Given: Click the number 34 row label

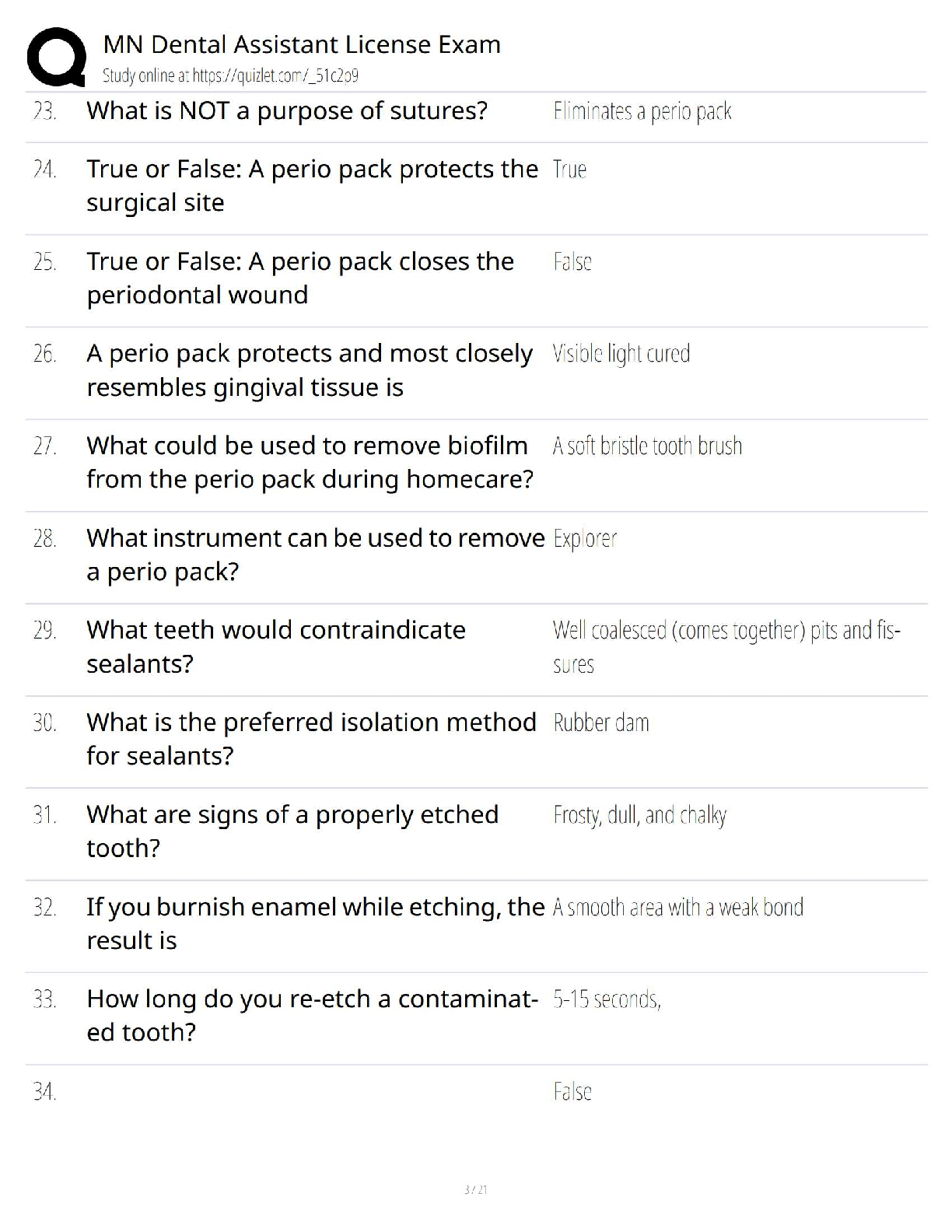Looking at the screenshot, I should (x=44, y=1092).
